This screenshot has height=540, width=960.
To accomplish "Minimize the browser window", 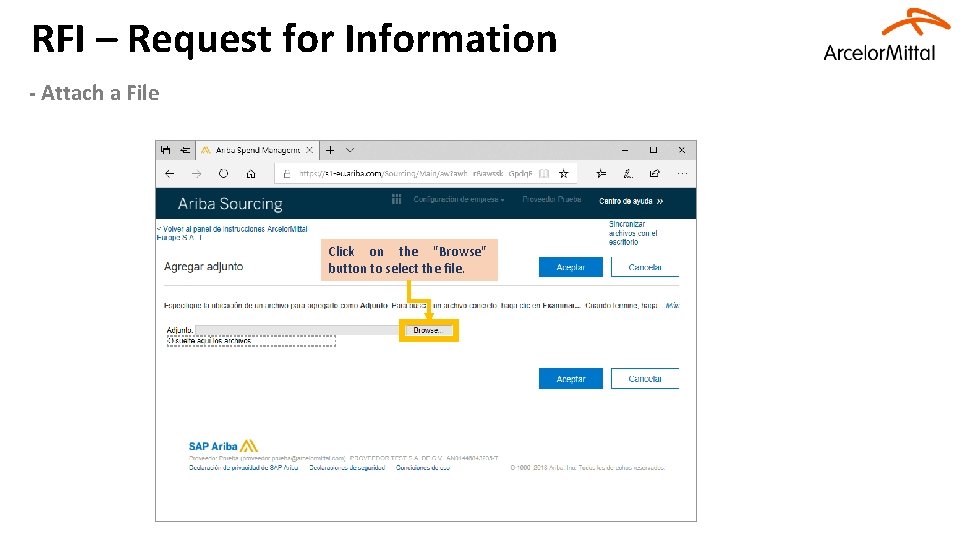I will [x=625, y=150].
